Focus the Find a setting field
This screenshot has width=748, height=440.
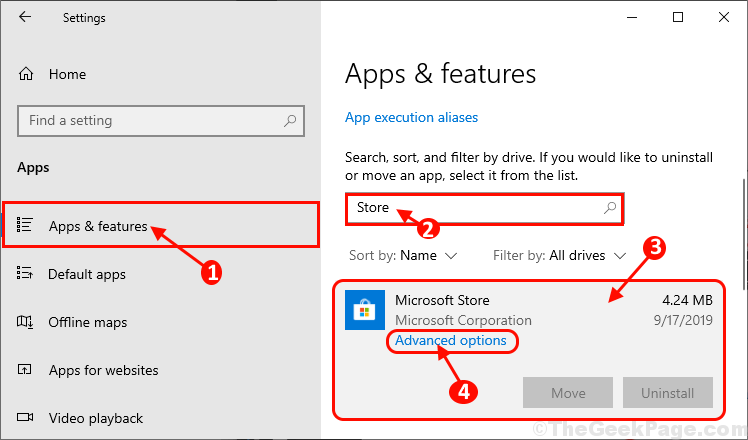[161, 121]
